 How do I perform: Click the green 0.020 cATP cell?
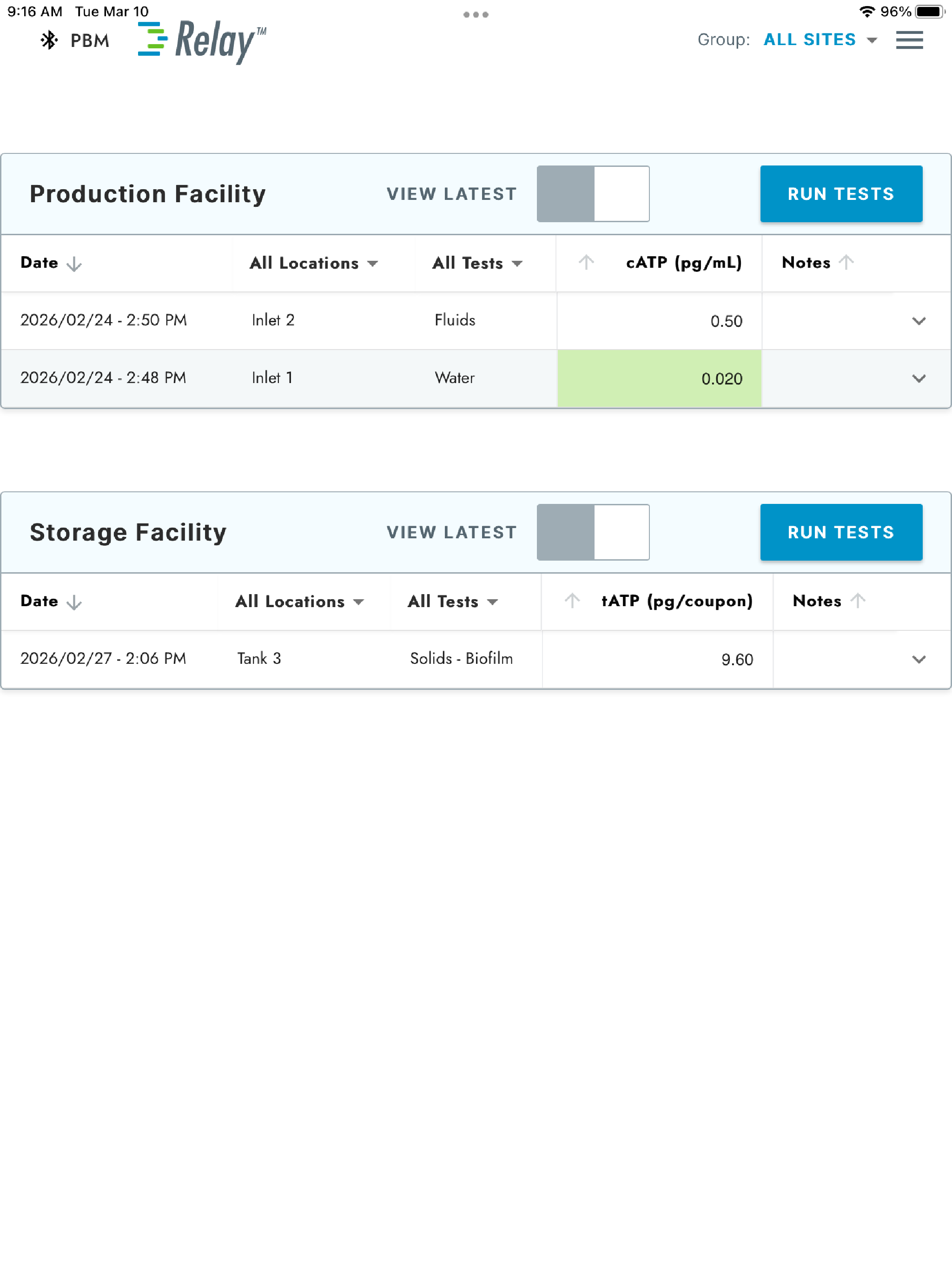click(659, 378)
